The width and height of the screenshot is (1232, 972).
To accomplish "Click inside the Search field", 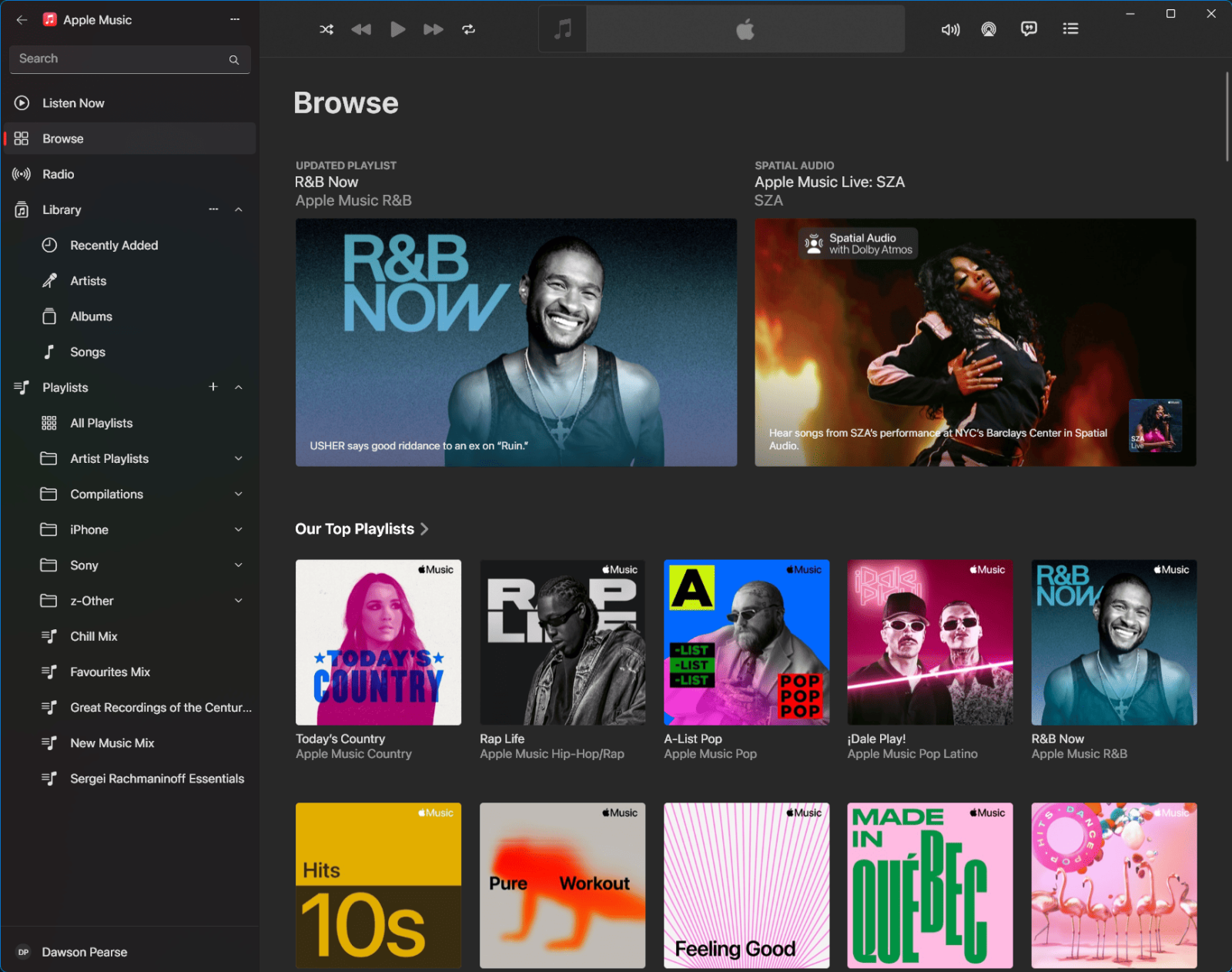I will tap(115, 59).
